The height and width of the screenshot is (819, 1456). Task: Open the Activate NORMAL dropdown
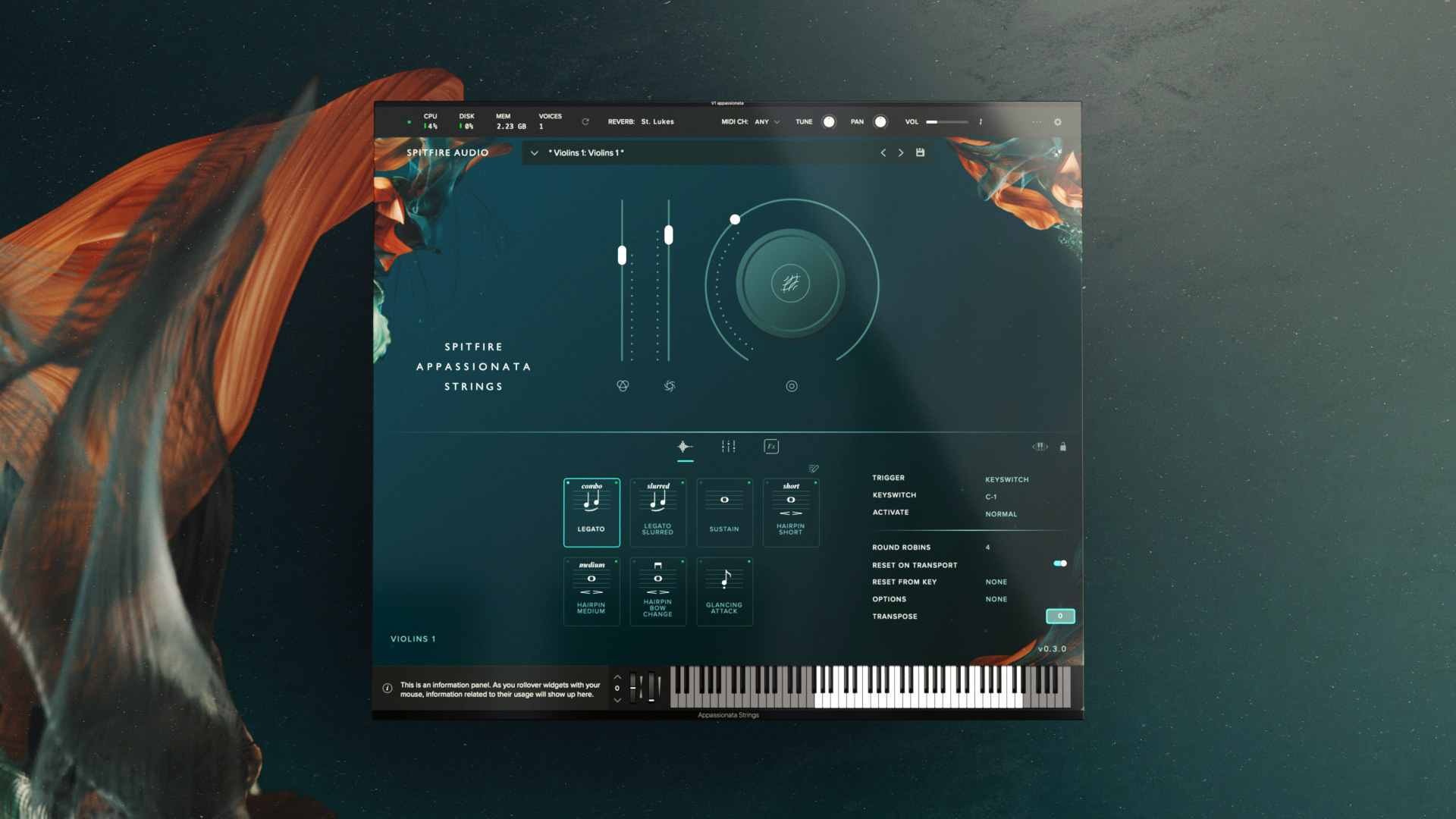point(1001,514)
